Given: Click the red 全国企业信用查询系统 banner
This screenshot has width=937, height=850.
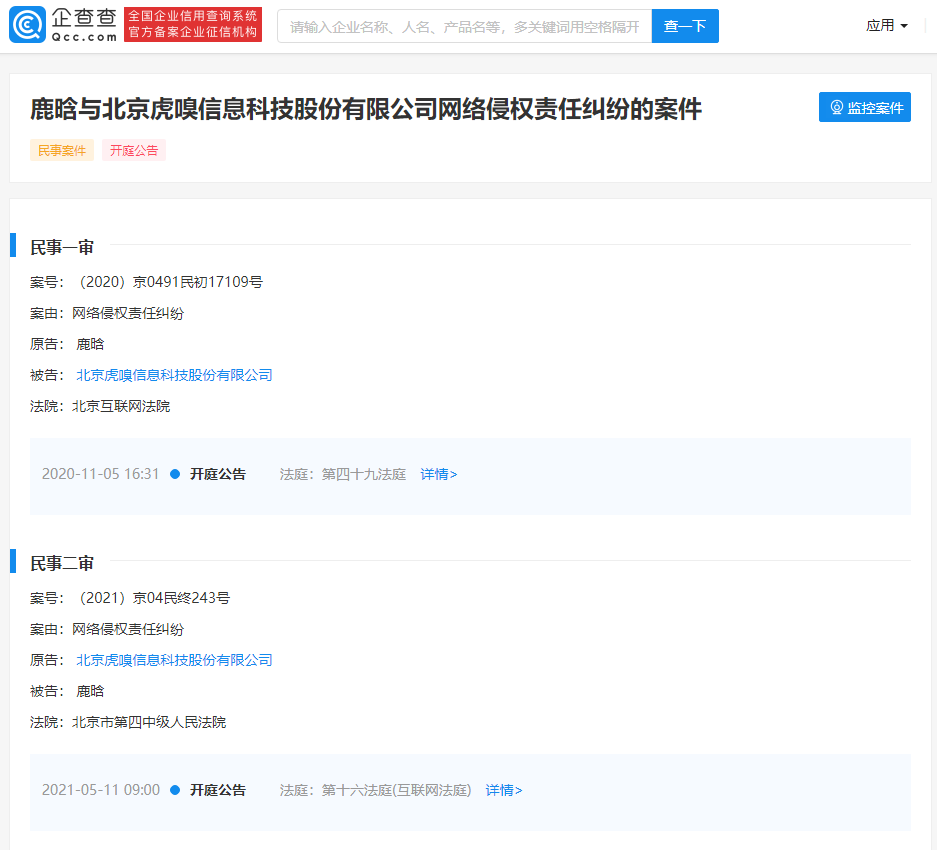Looking at the screenshot, I should [192, 25].
